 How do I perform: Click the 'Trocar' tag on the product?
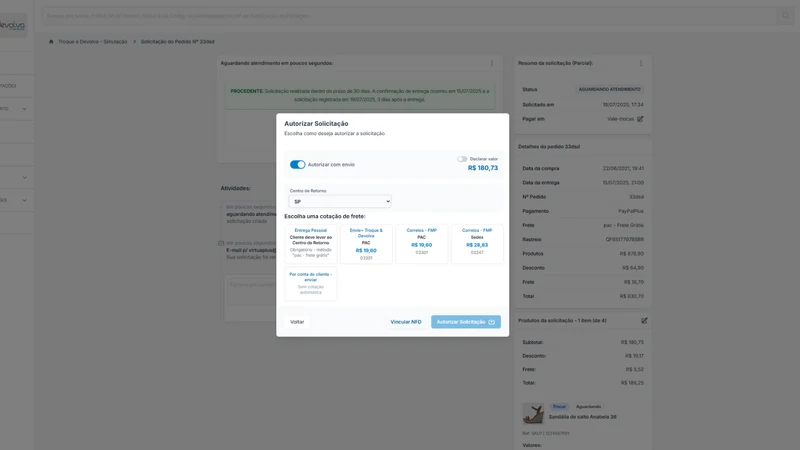560,407
